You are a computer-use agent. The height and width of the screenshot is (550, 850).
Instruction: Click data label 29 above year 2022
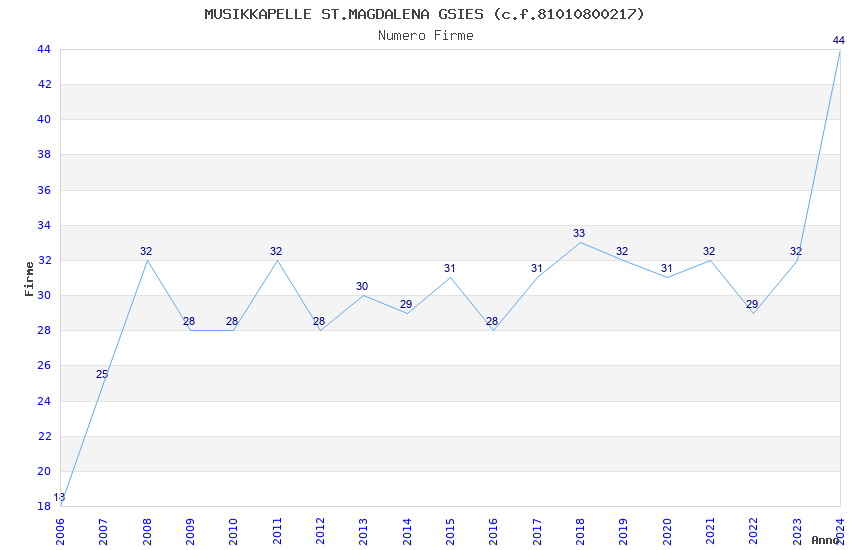pos(752,304)
